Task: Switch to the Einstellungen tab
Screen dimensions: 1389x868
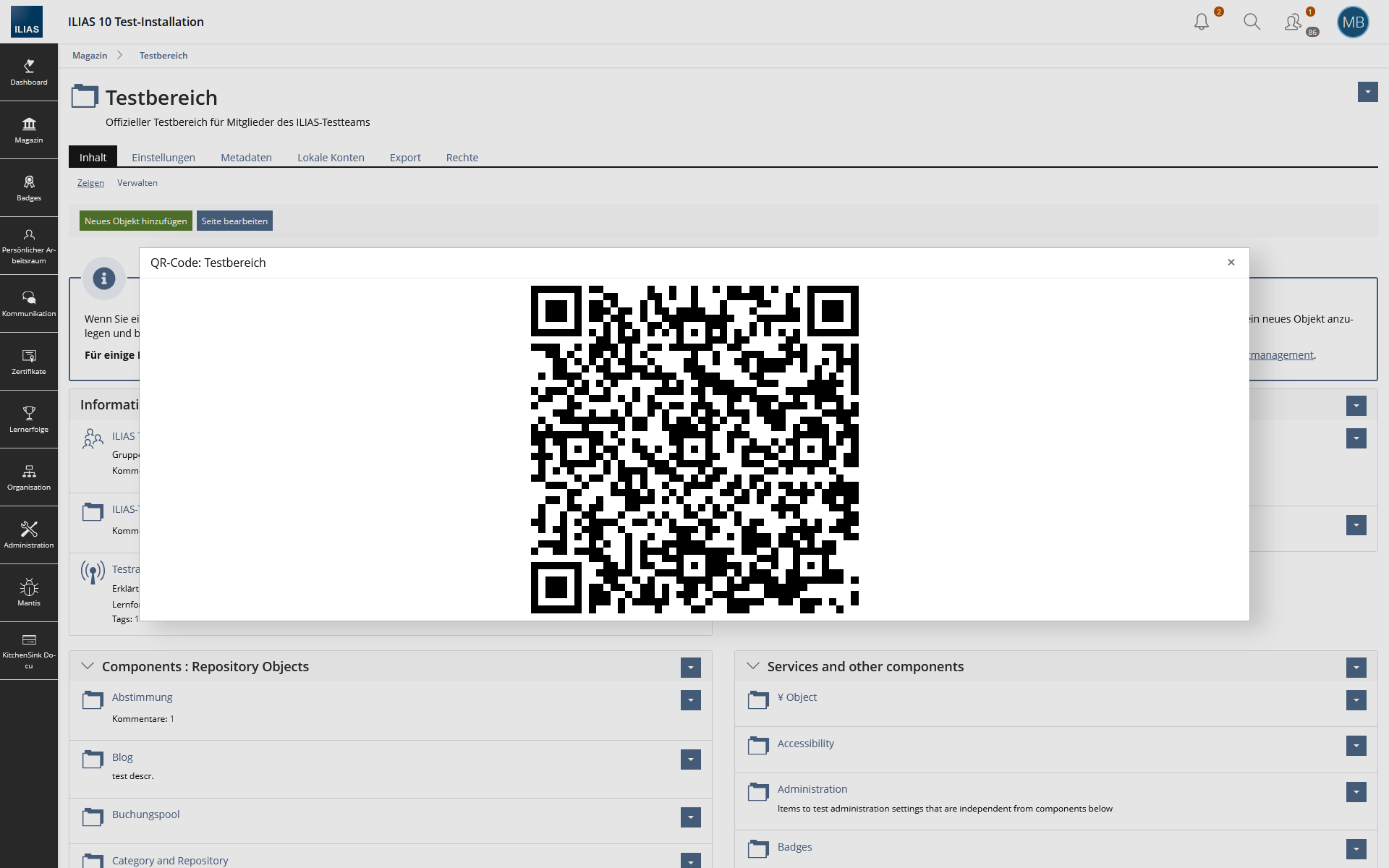Action: 163,157
